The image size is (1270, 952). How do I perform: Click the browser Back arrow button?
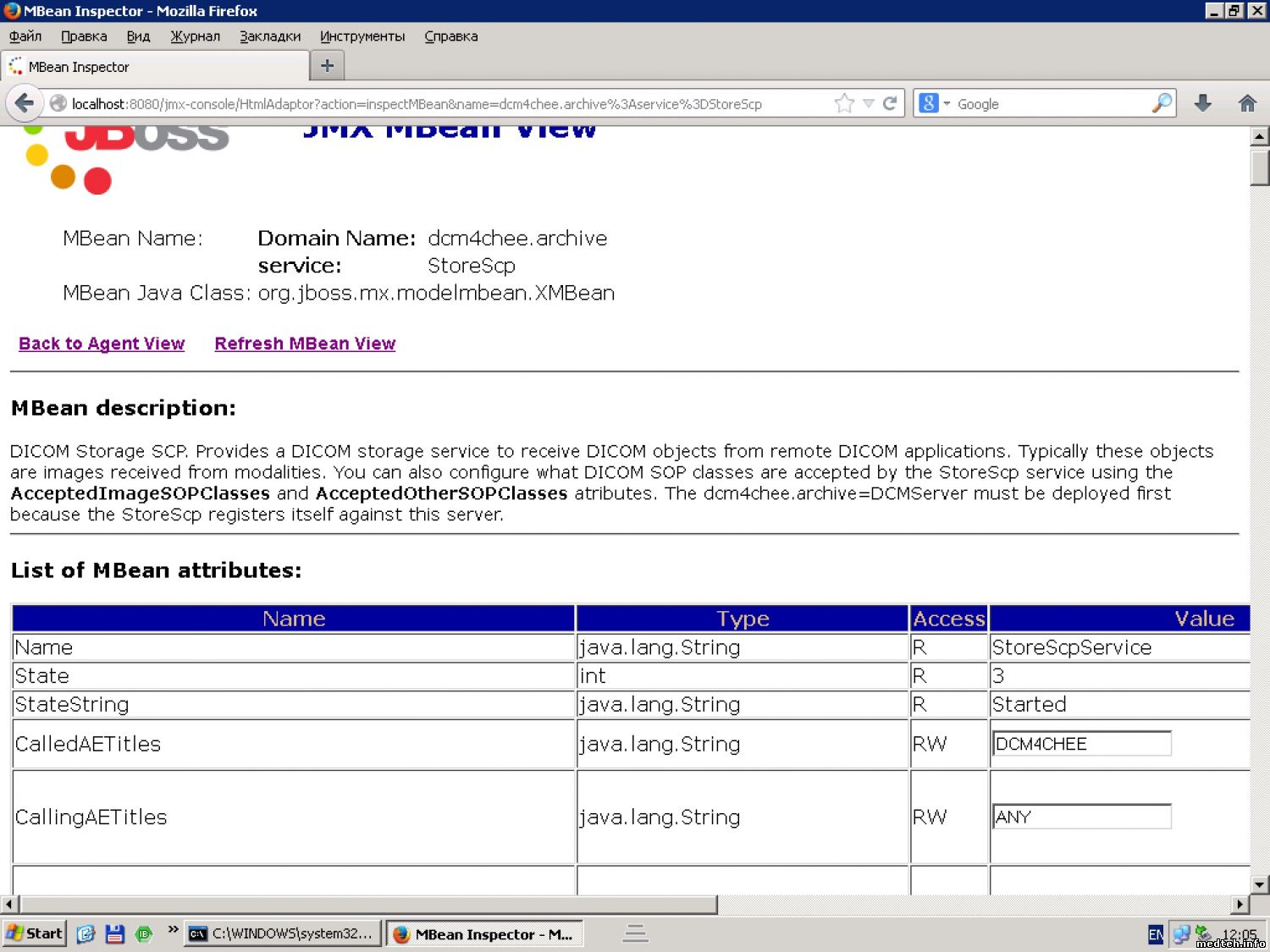(x=24, y=103)
